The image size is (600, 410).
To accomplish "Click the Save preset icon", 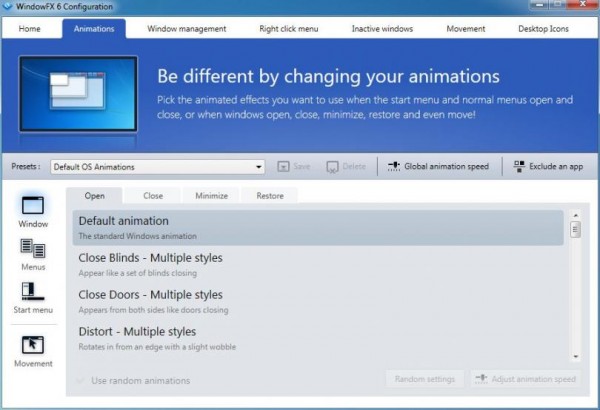I will (x=283, y=167).
